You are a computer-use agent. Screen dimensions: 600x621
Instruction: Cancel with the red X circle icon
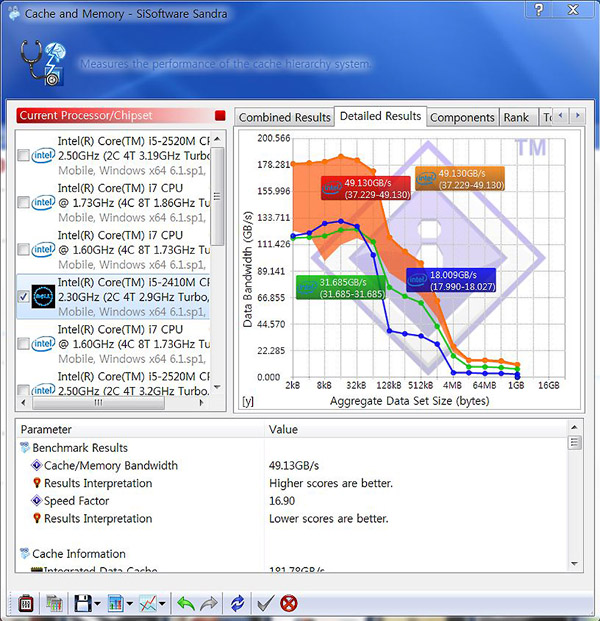[289, 604]
